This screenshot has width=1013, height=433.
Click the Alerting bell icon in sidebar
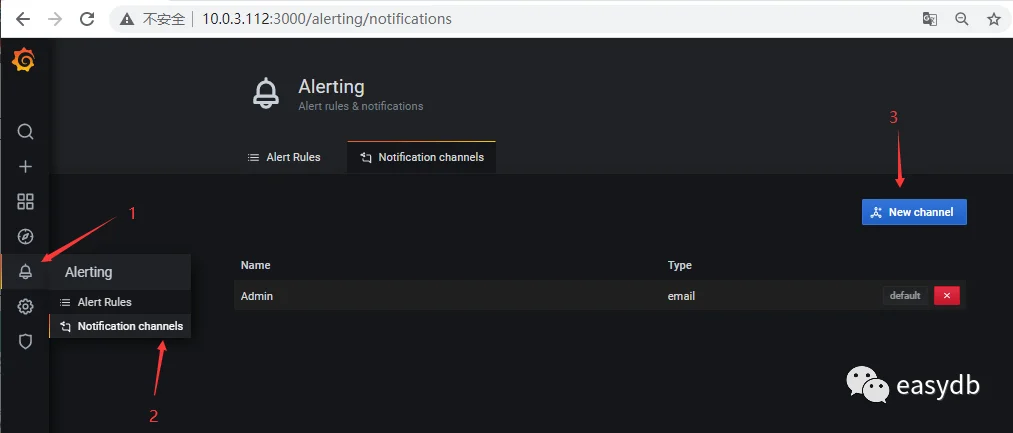(25, 271)
